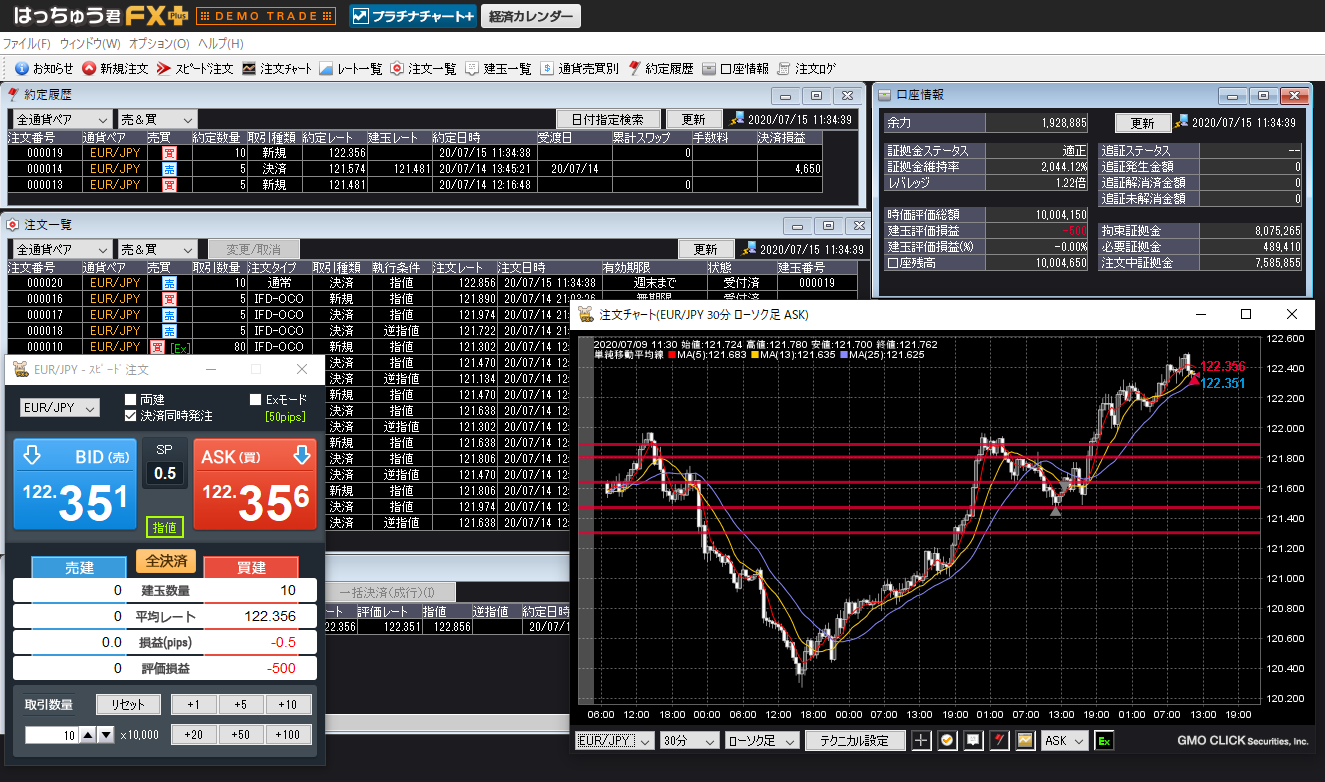This screenshot has width=1325, height=782.
Task: Click テクニカル設定 button under chart
Action: click(x=856, y=741)
